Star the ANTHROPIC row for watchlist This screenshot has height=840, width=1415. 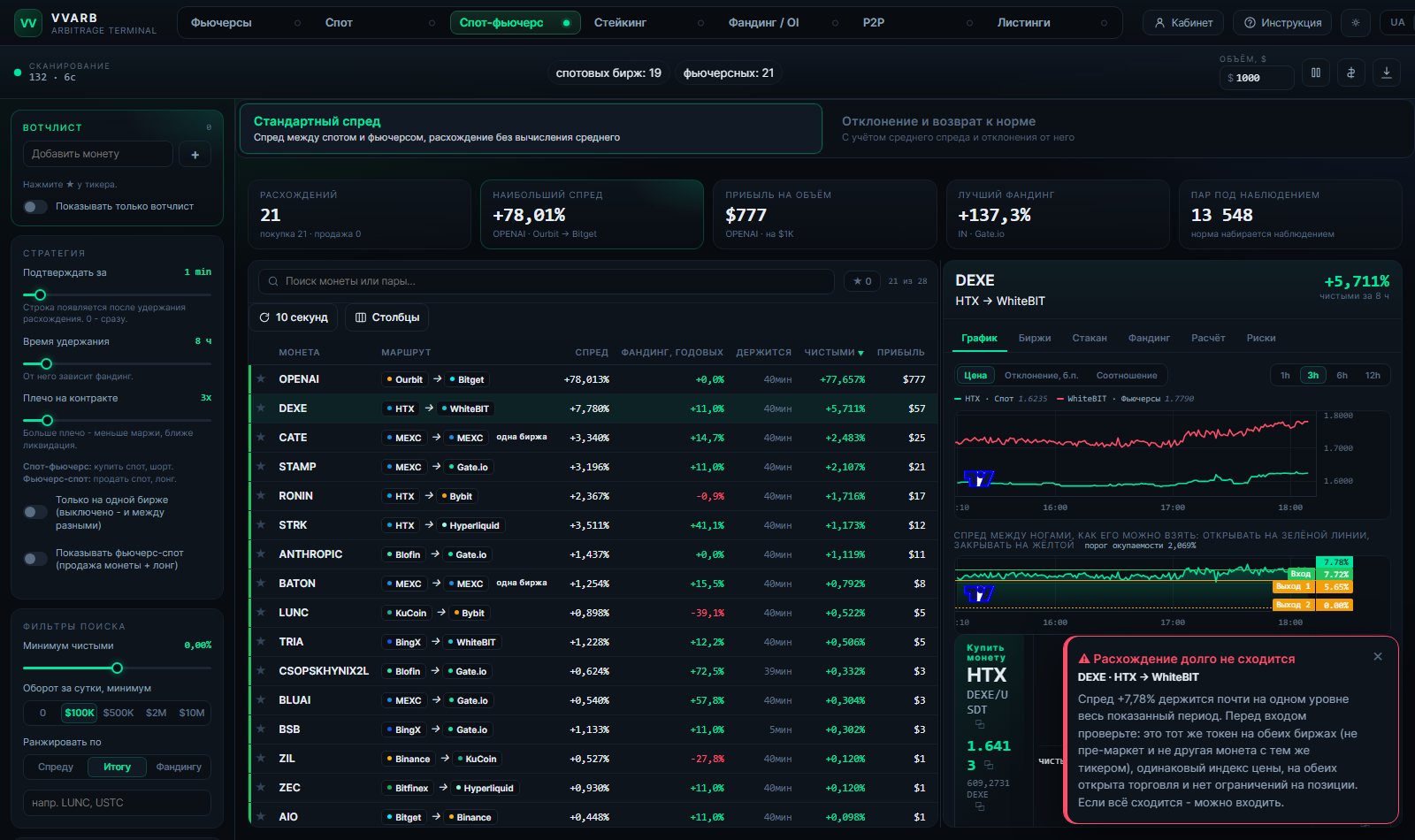click(261, 554)
